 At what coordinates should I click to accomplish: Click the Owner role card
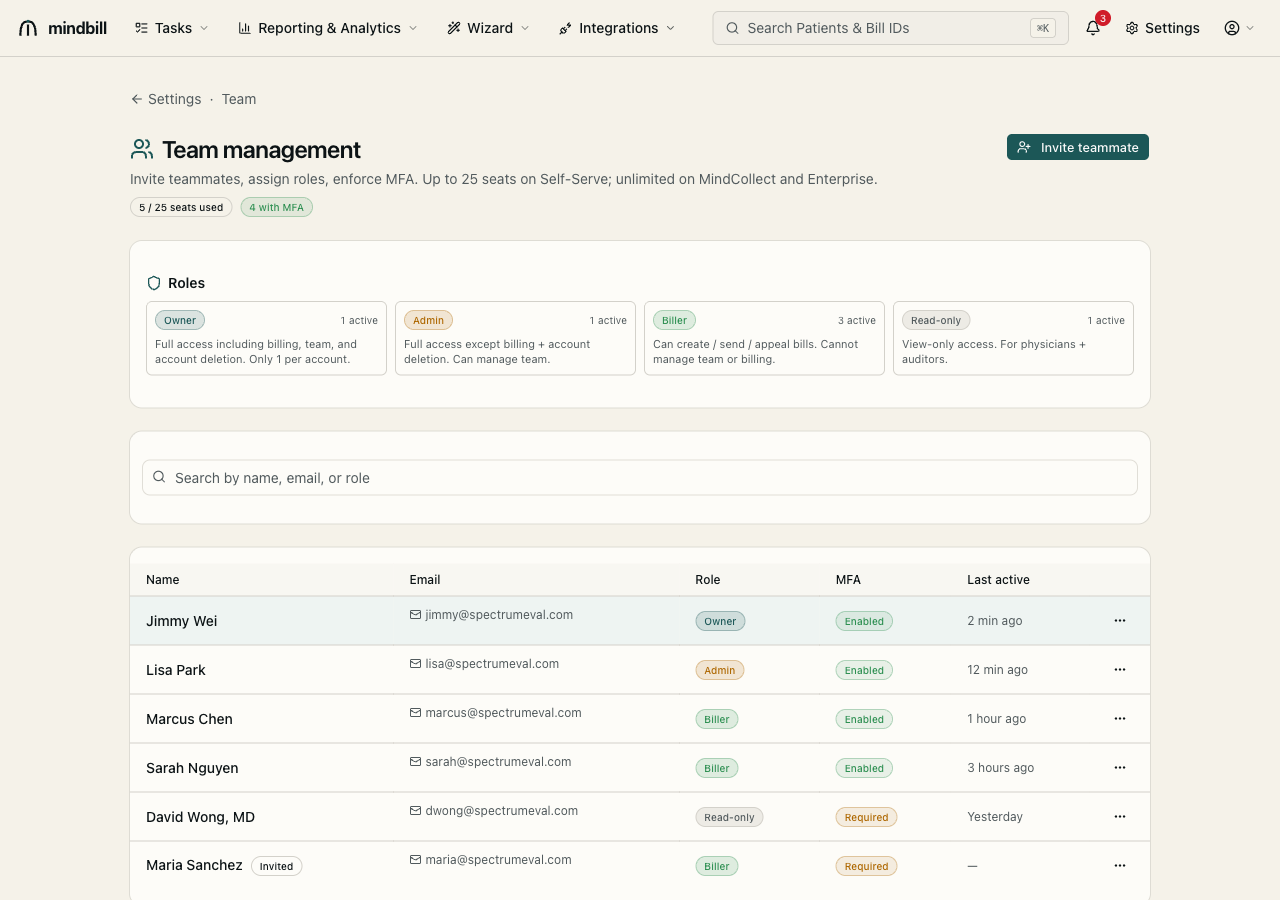266,338
